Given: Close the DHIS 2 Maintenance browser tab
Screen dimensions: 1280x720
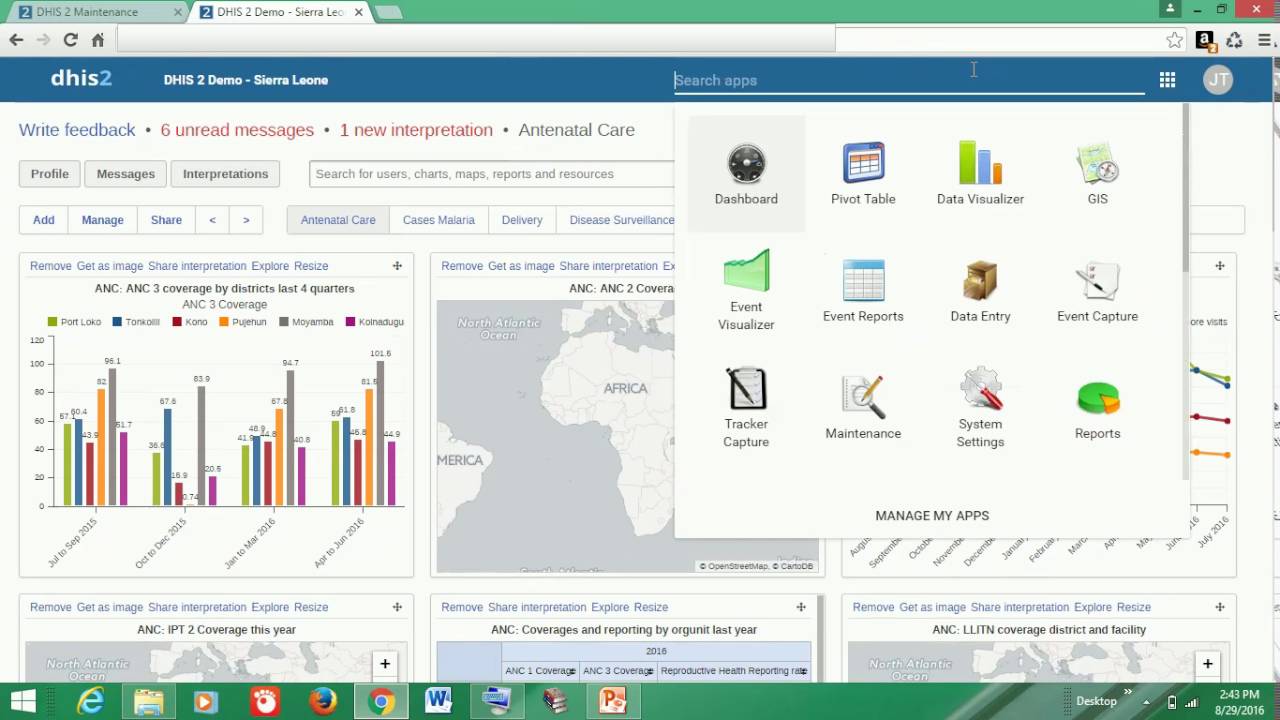Looking at the screenshot, I should click(x=177, y=12).
